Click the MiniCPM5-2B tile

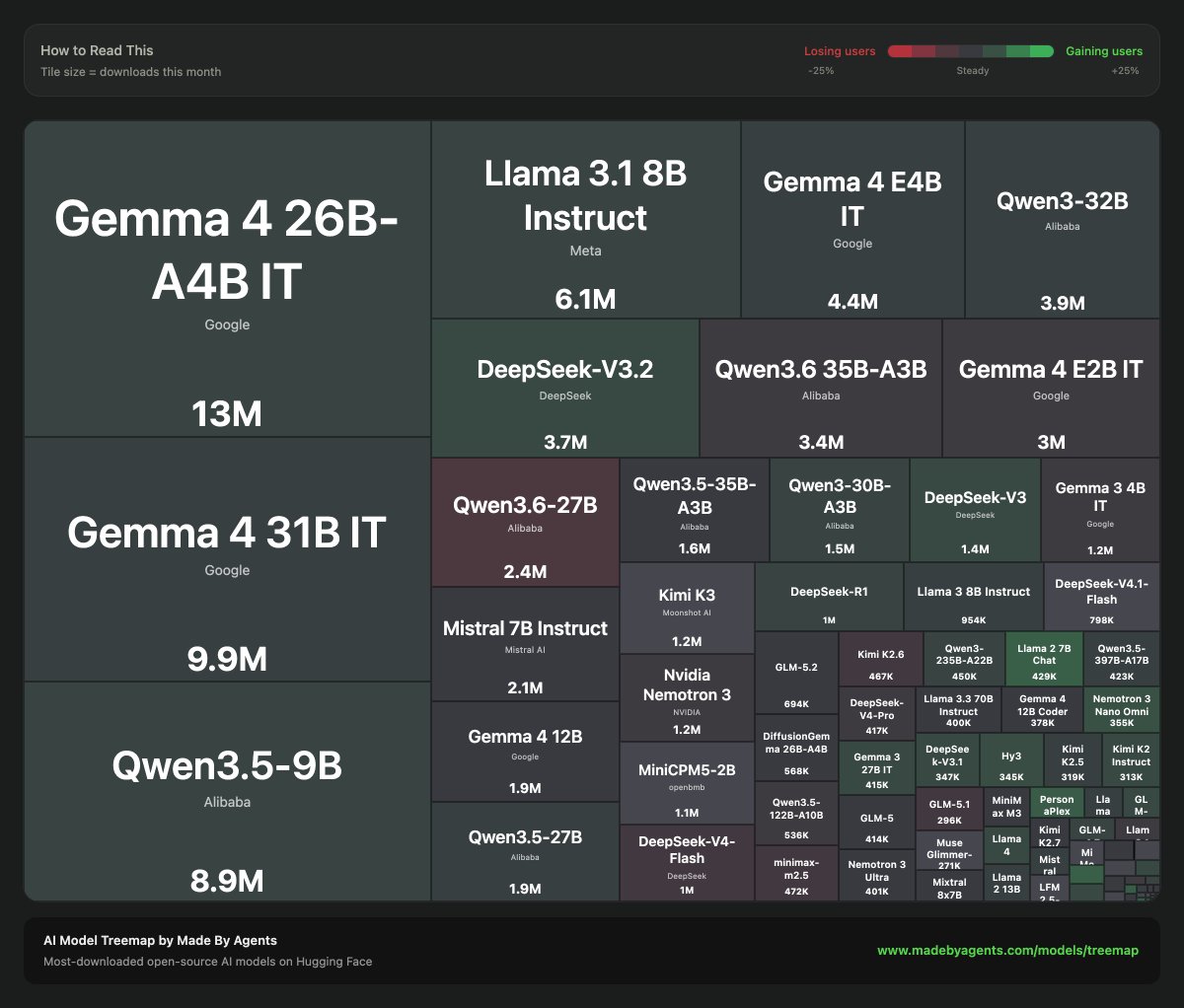tap(687, 783)
